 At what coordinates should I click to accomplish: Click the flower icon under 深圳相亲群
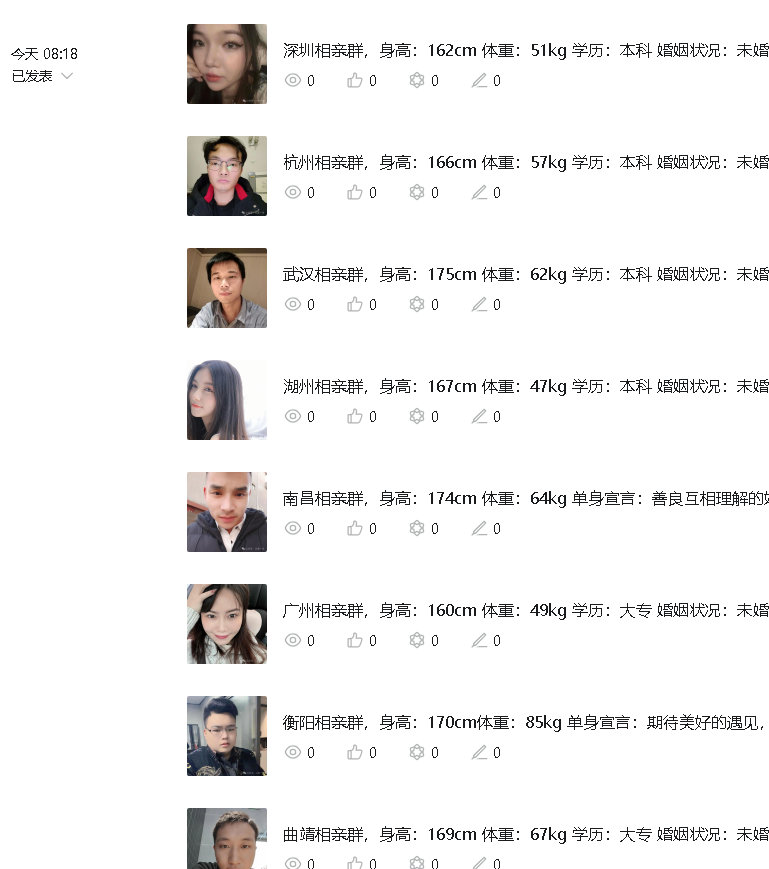[417, 80]
